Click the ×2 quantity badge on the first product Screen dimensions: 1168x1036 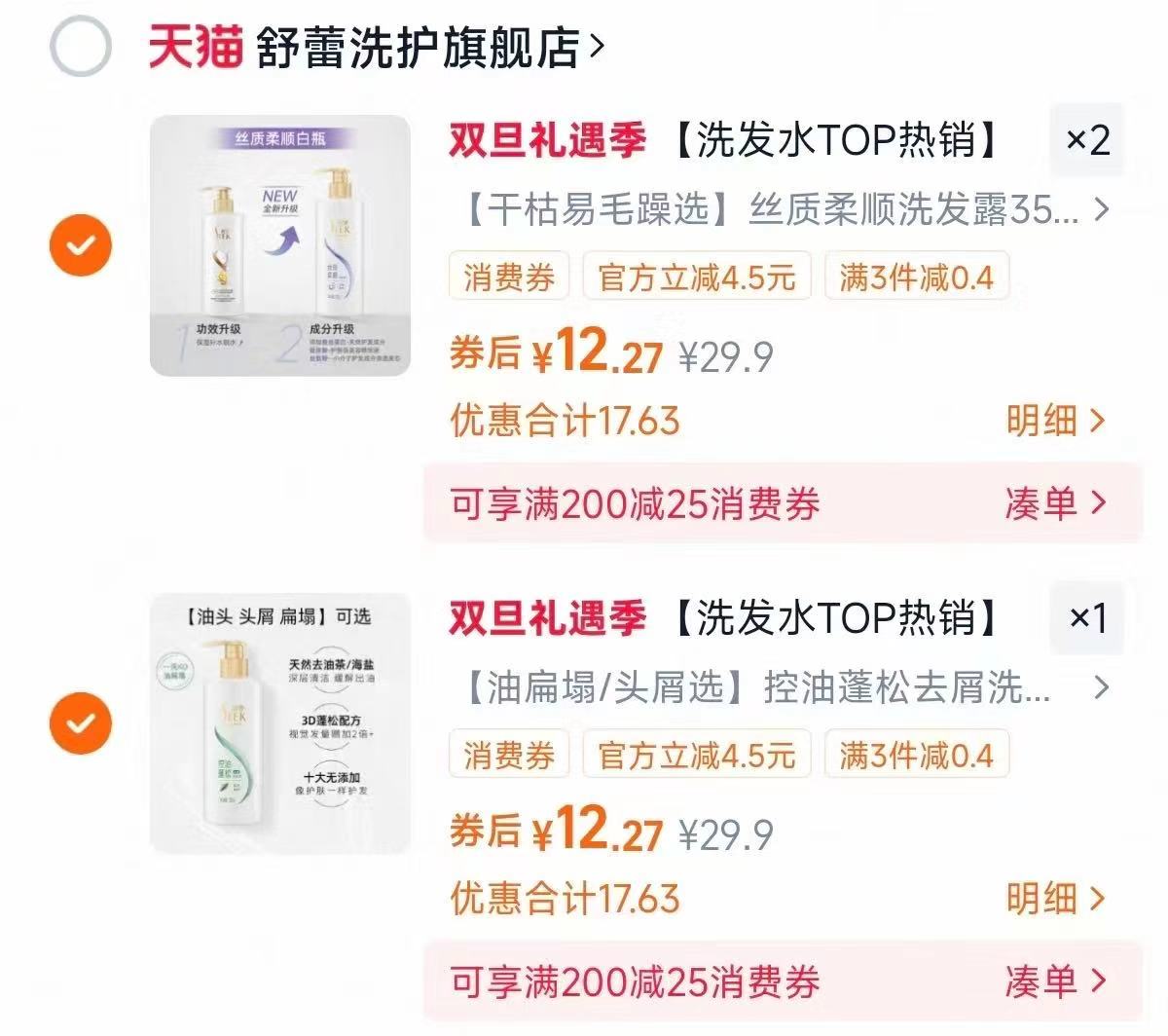pos(1087,140)
